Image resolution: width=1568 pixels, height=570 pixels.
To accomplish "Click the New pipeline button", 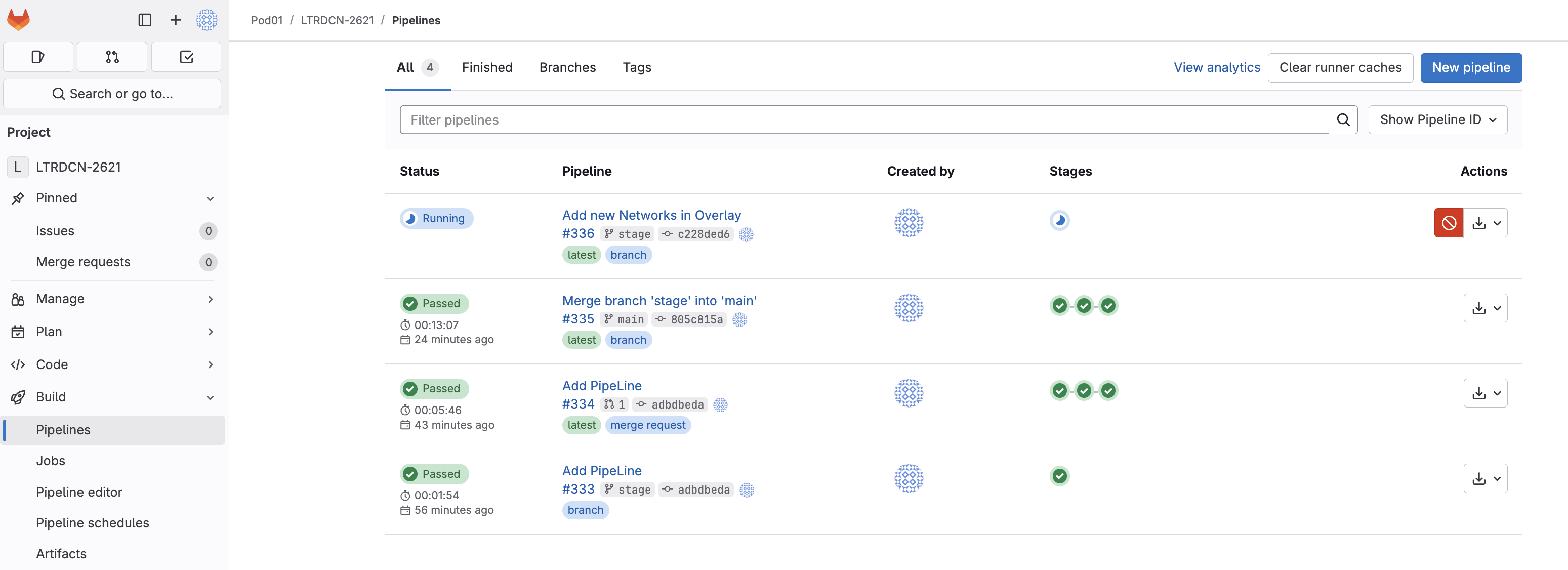I will 1470,68.
